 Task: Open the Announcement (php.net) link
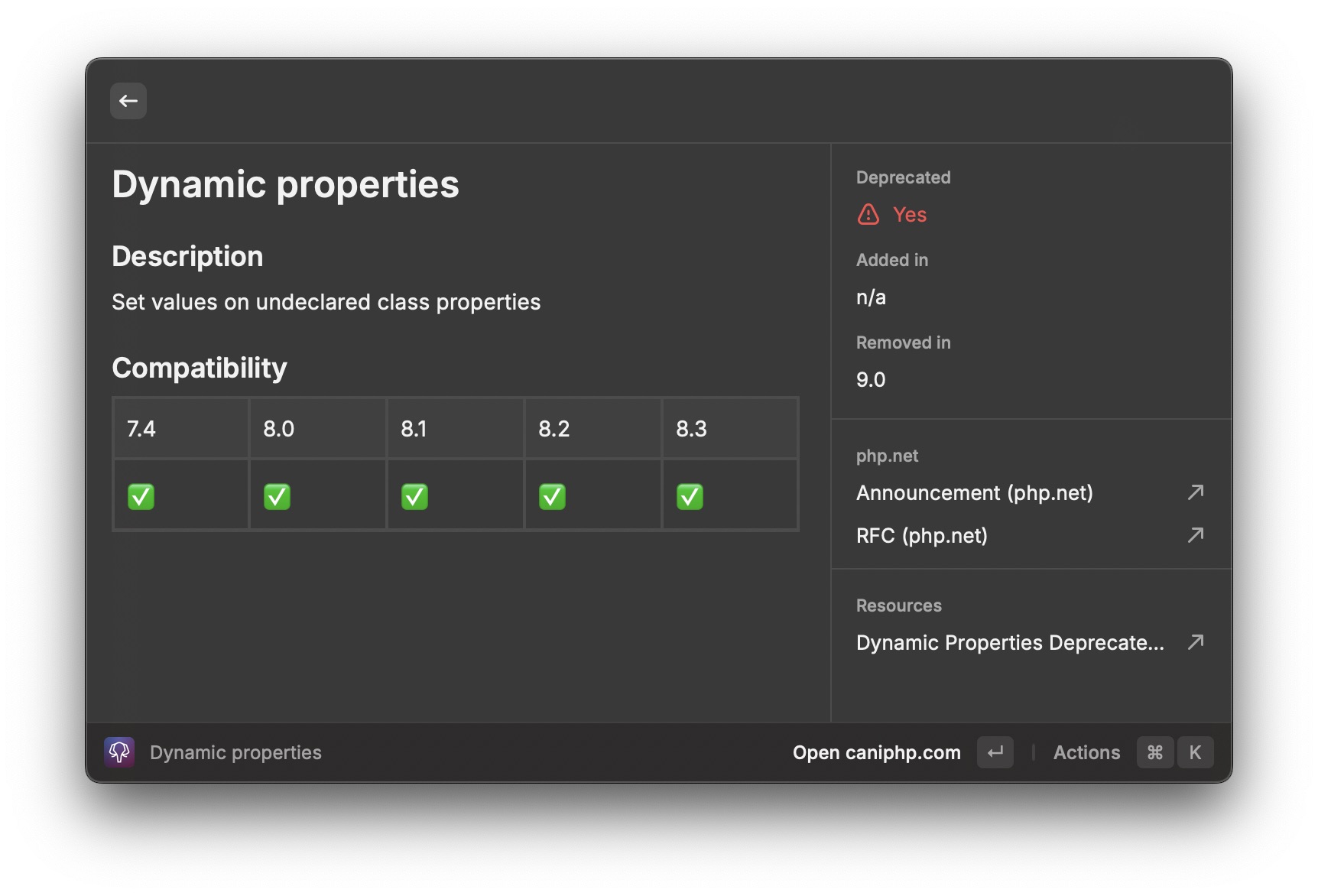click(x=974, y=492)
